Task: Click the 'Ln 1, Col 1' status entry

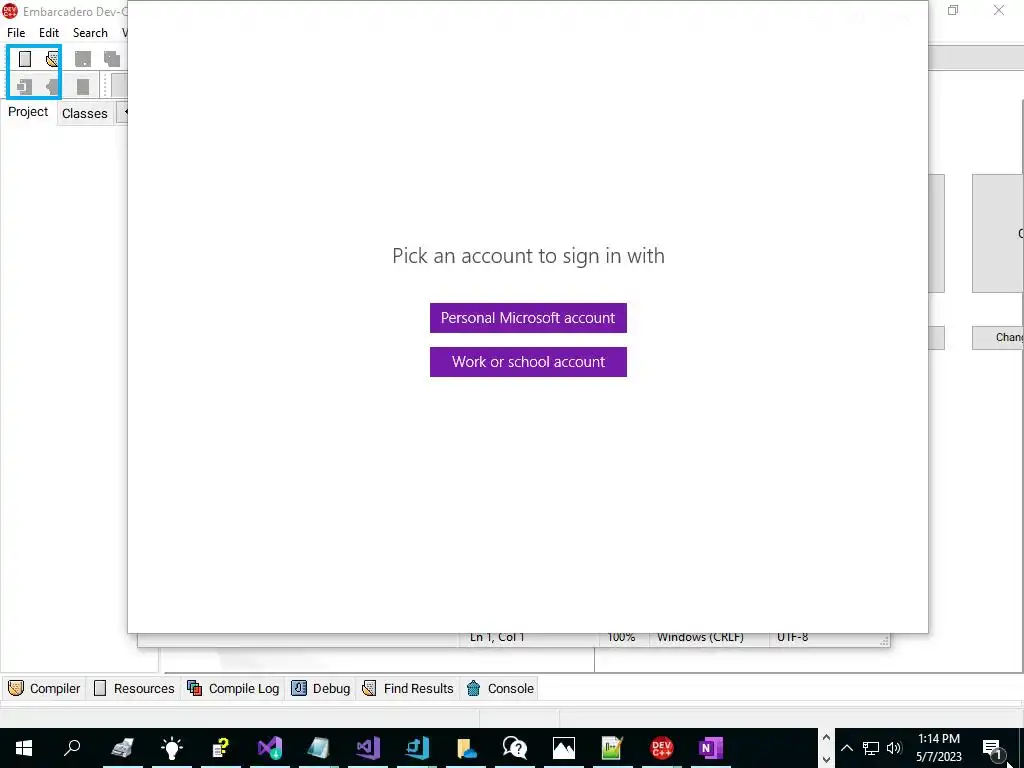Action: point(497,637)
